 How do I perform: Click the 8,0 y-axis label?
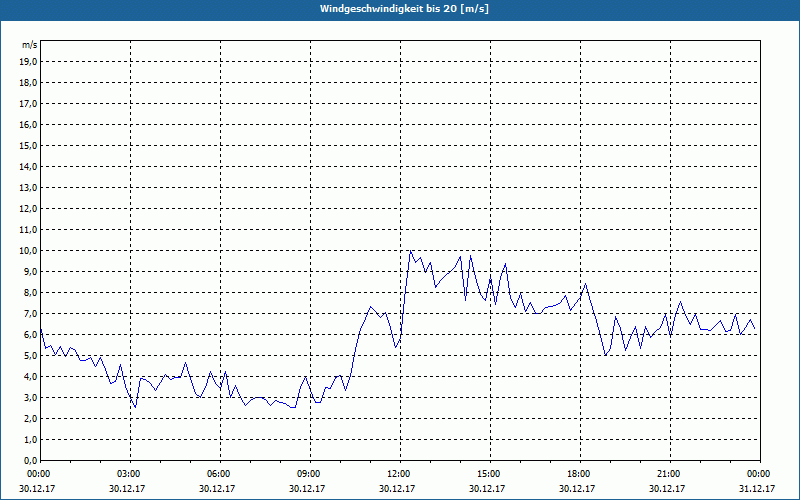[x=30, y=293]
